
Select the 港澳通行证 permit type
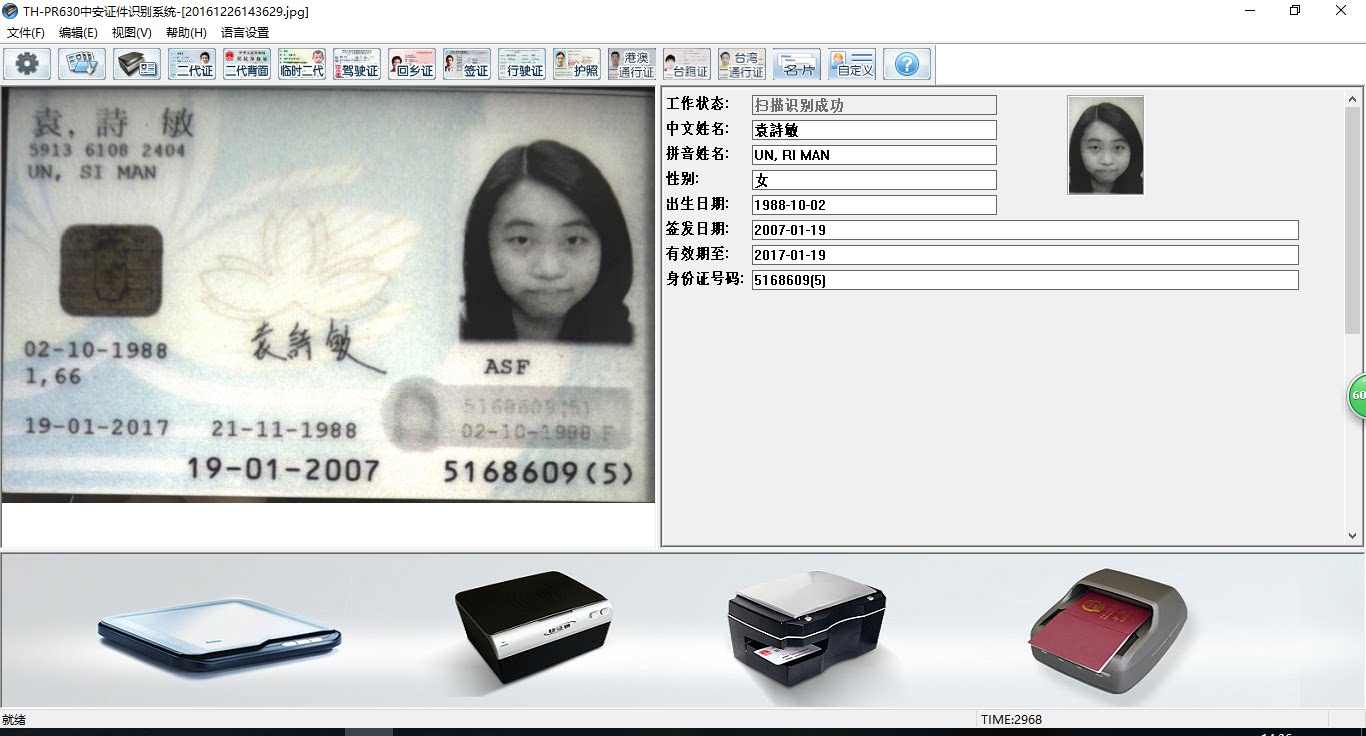pos(632,64)
